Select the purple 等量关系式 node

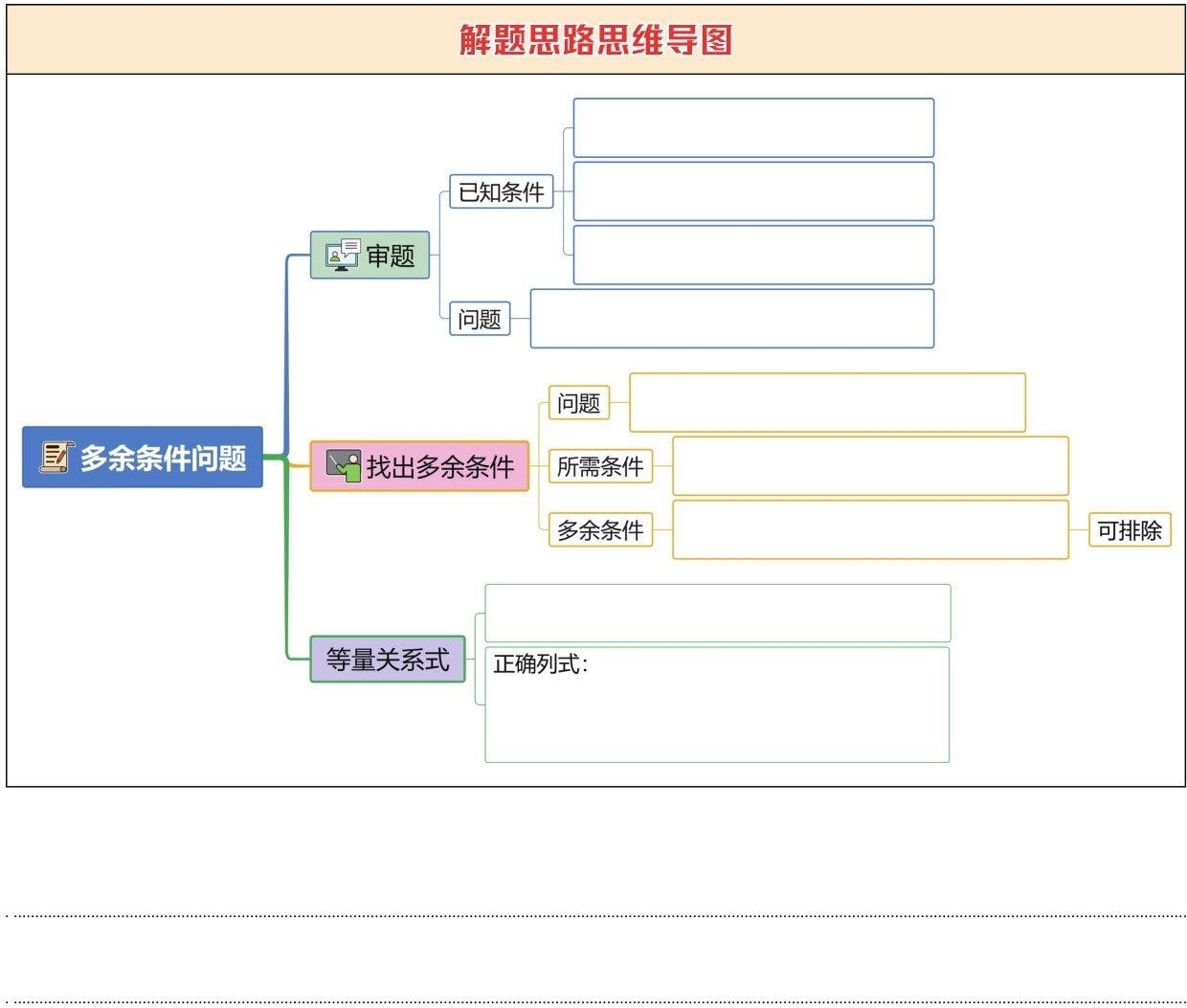388,660
